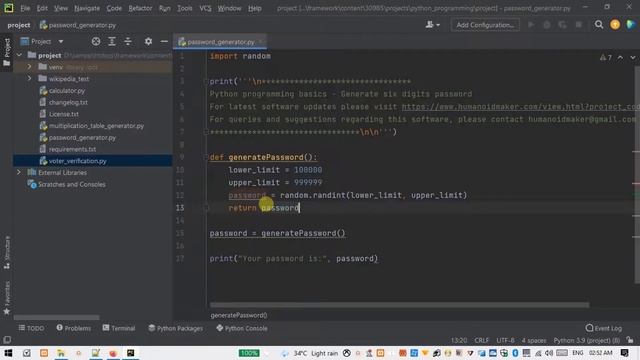
Task: Open the TODO tool window
Action: point(31,328)
